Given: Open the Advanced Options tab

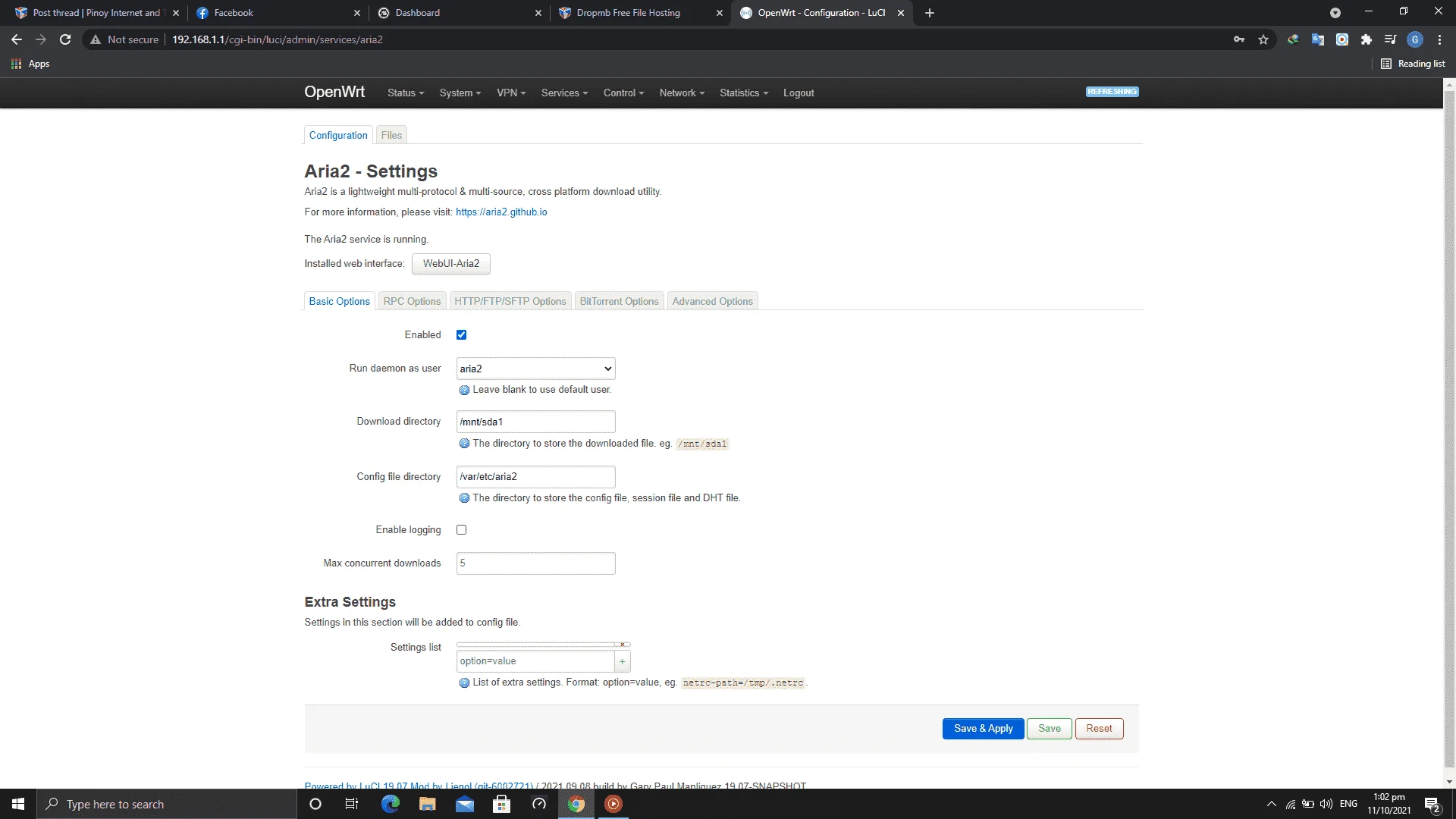Looking at the screenshot, I should [x=712, y=301].
